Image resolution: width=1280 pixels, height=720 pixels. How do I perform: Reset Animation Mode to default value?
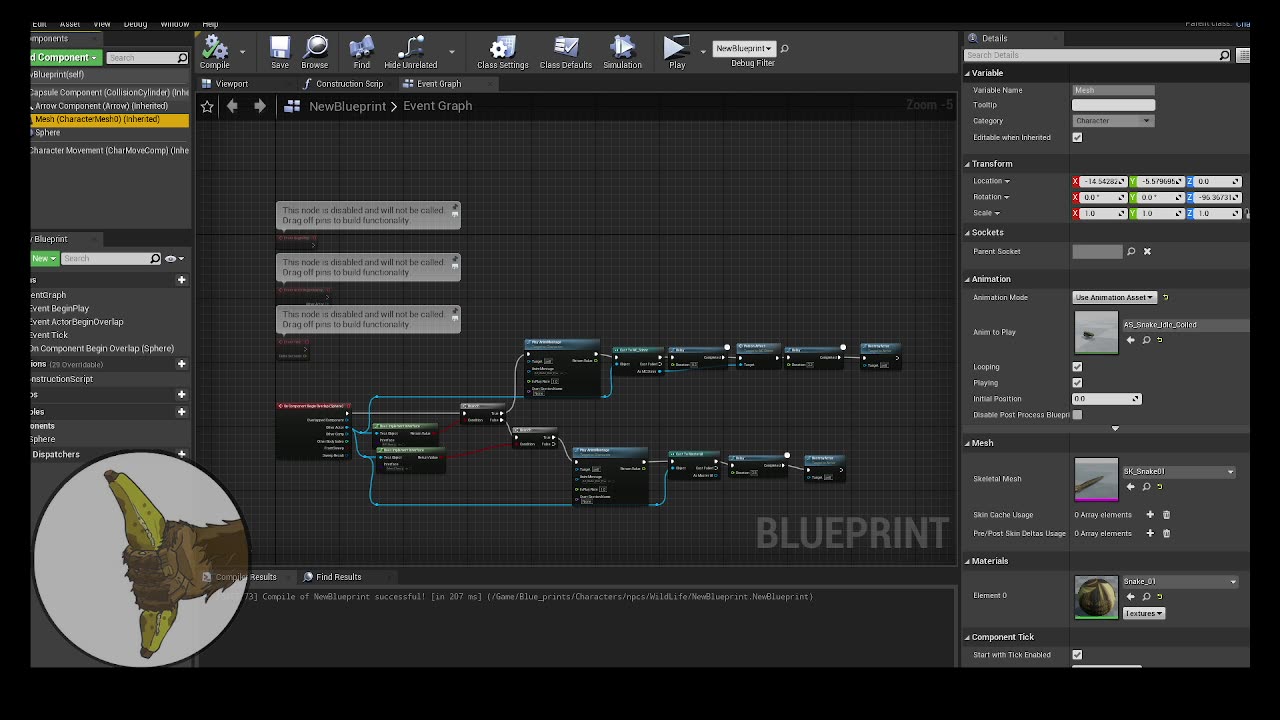tap(1165, 297)
